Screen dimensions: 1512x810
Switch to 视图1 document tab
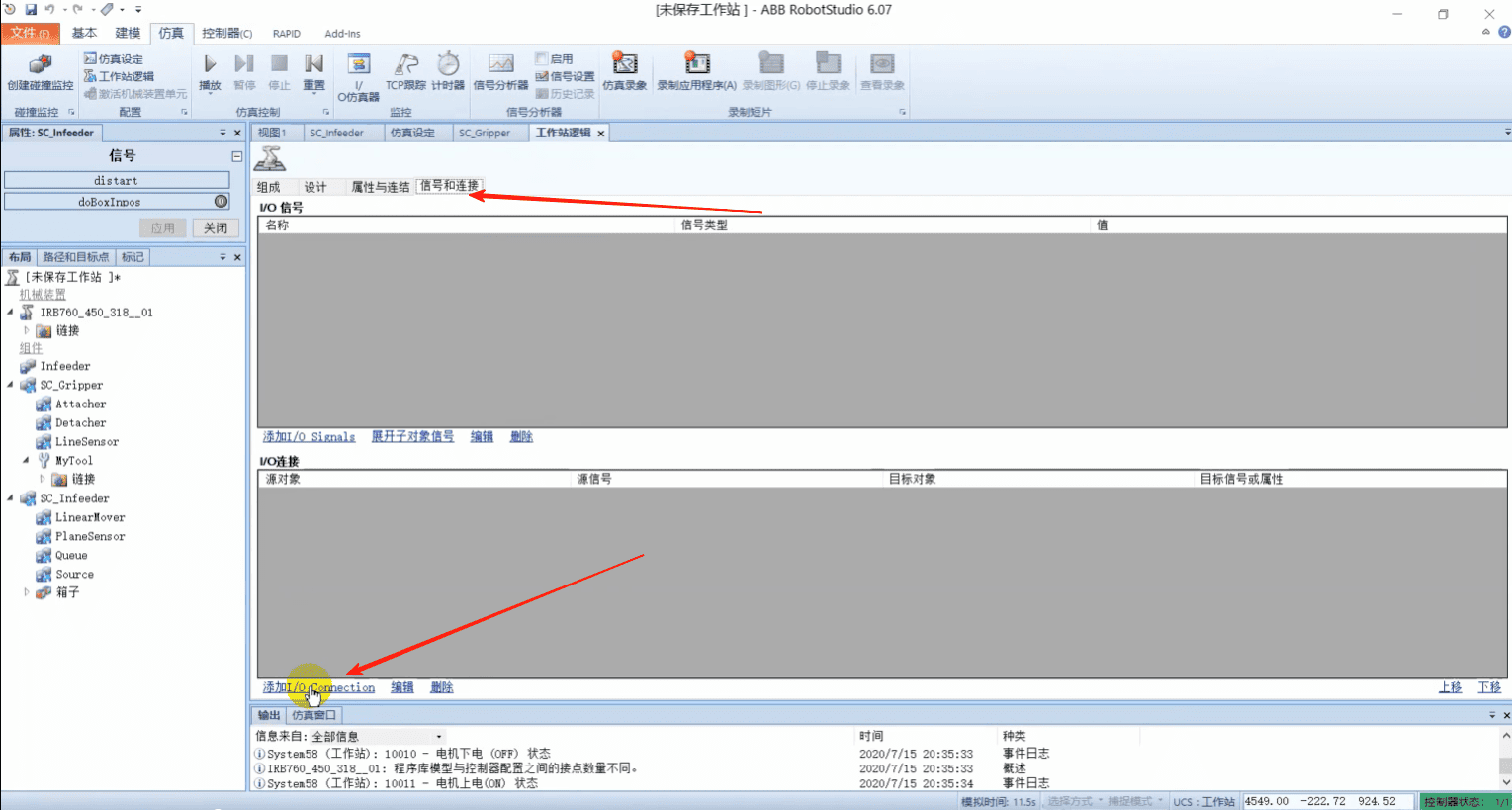click(x=272, y=133)
